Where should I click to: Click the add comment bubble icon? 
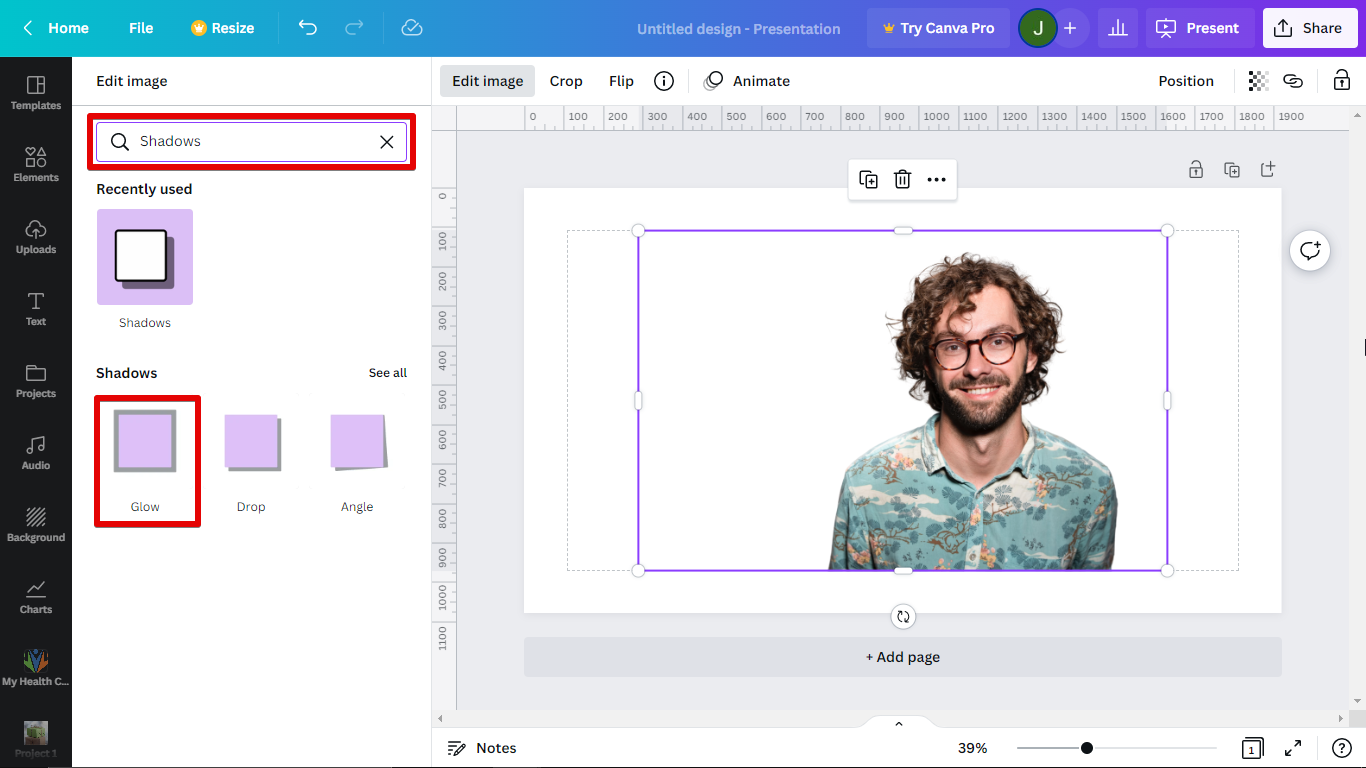1309,250
